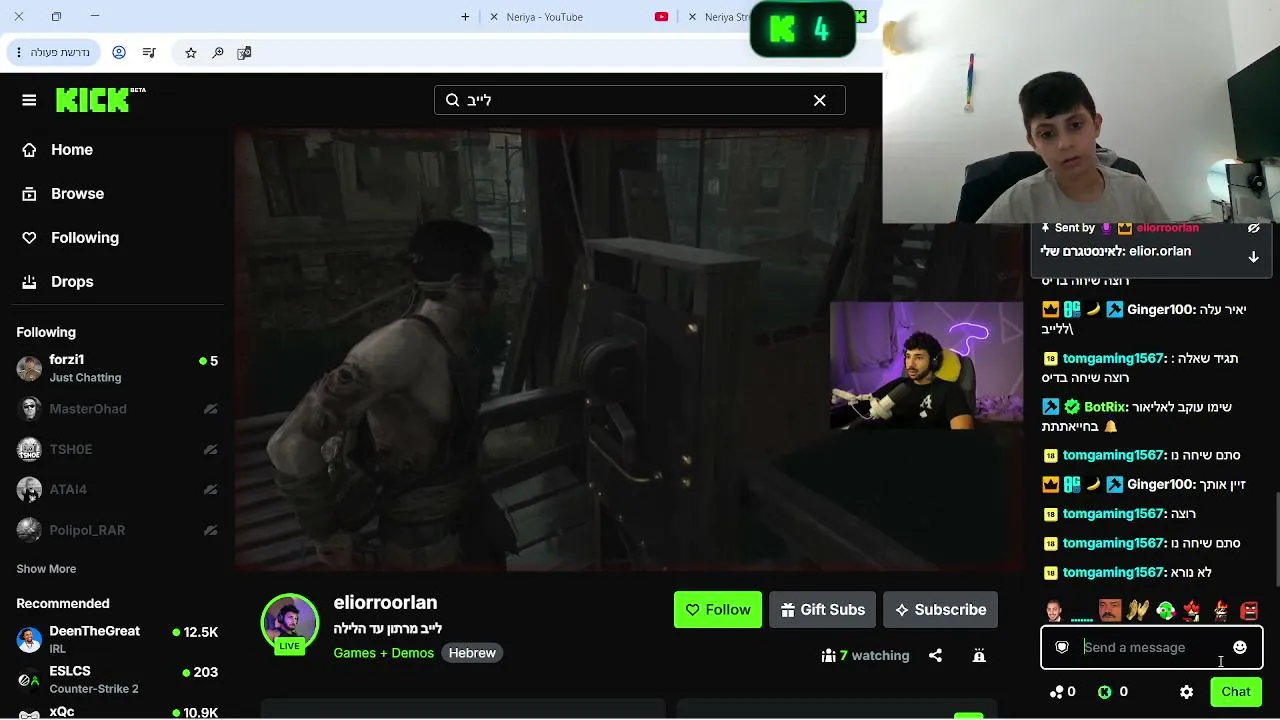
Task: Open MasterOhad's offline channel
Action: pyautogui.click(x=117, y=409)
